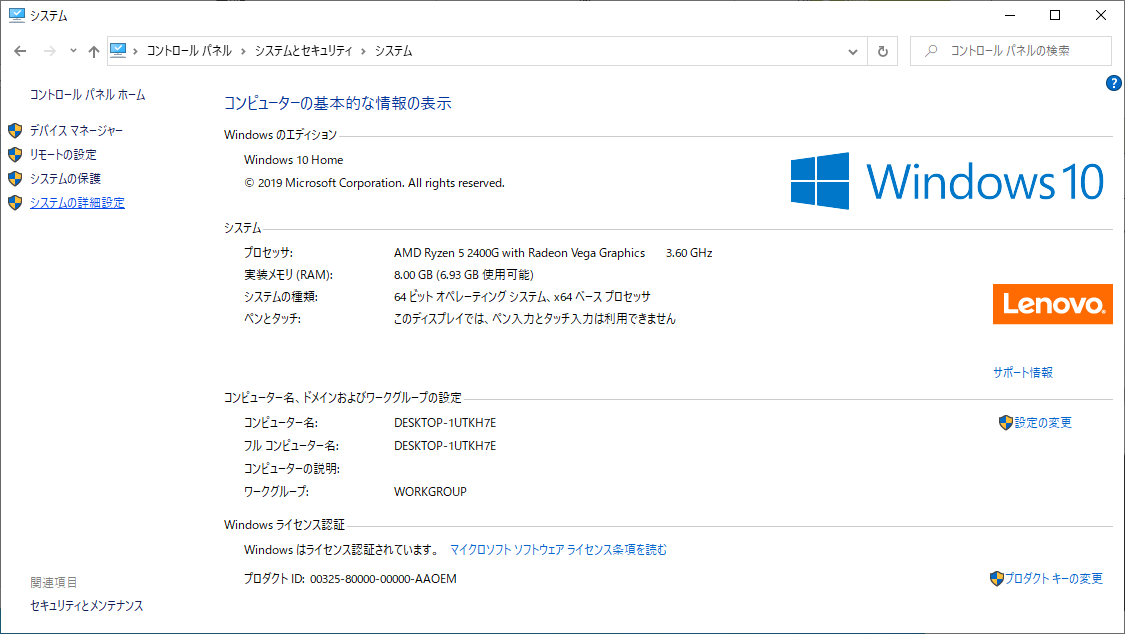Expand chevron after システムとセキュリティ breadcrumb
Screen dimensions: 1125x634
363,51
